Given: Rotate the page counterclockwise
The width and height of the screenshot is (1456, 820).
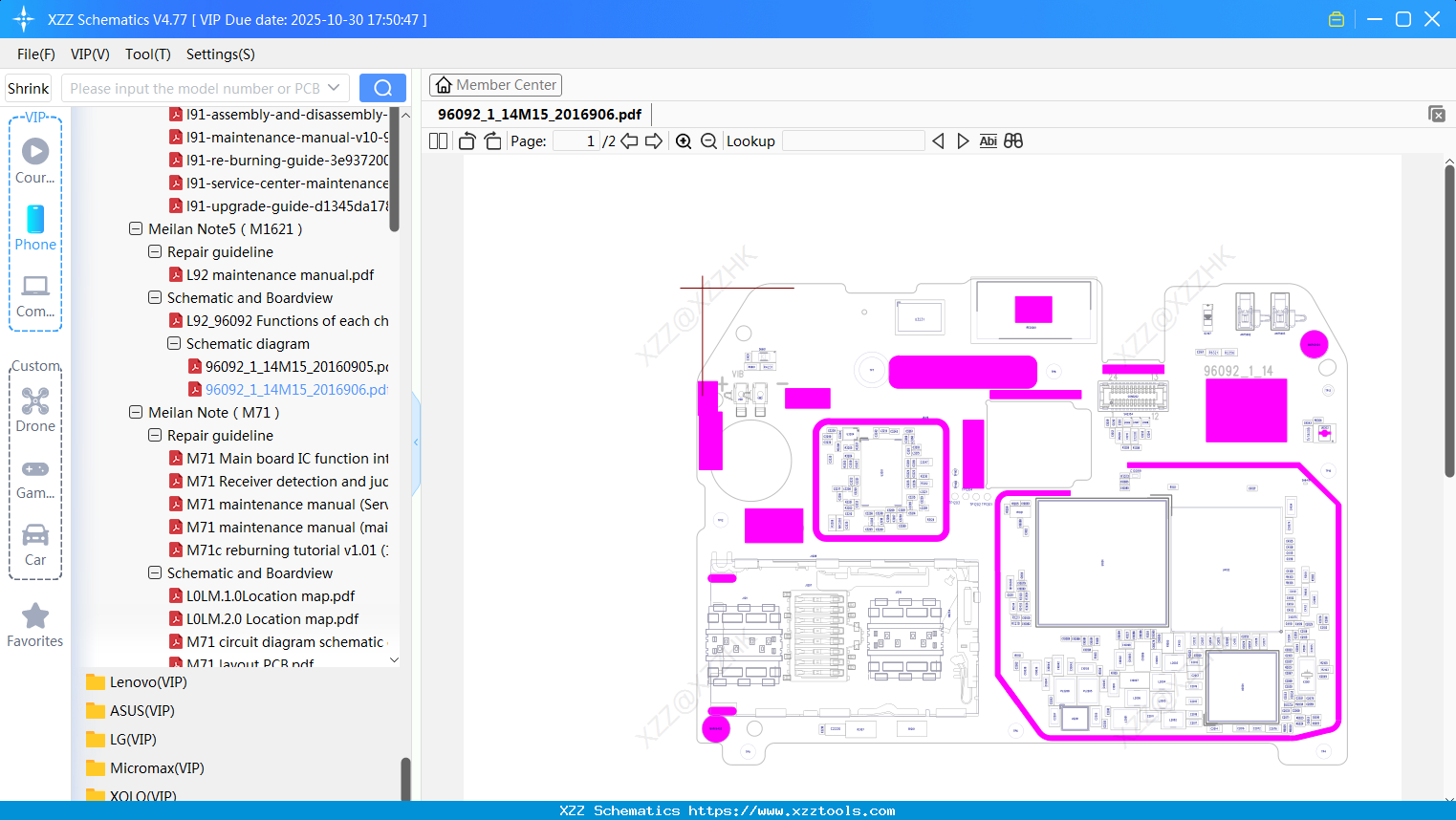Looking at the screenshot, I should click(x=467, y=140).
